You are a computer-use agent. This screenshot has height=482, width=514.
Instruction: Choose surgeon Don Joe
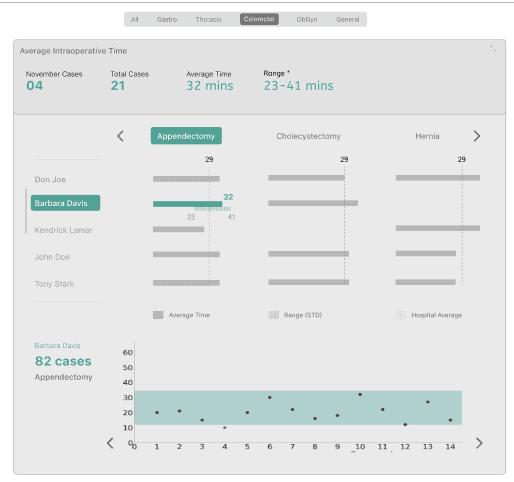coord(50,180)
